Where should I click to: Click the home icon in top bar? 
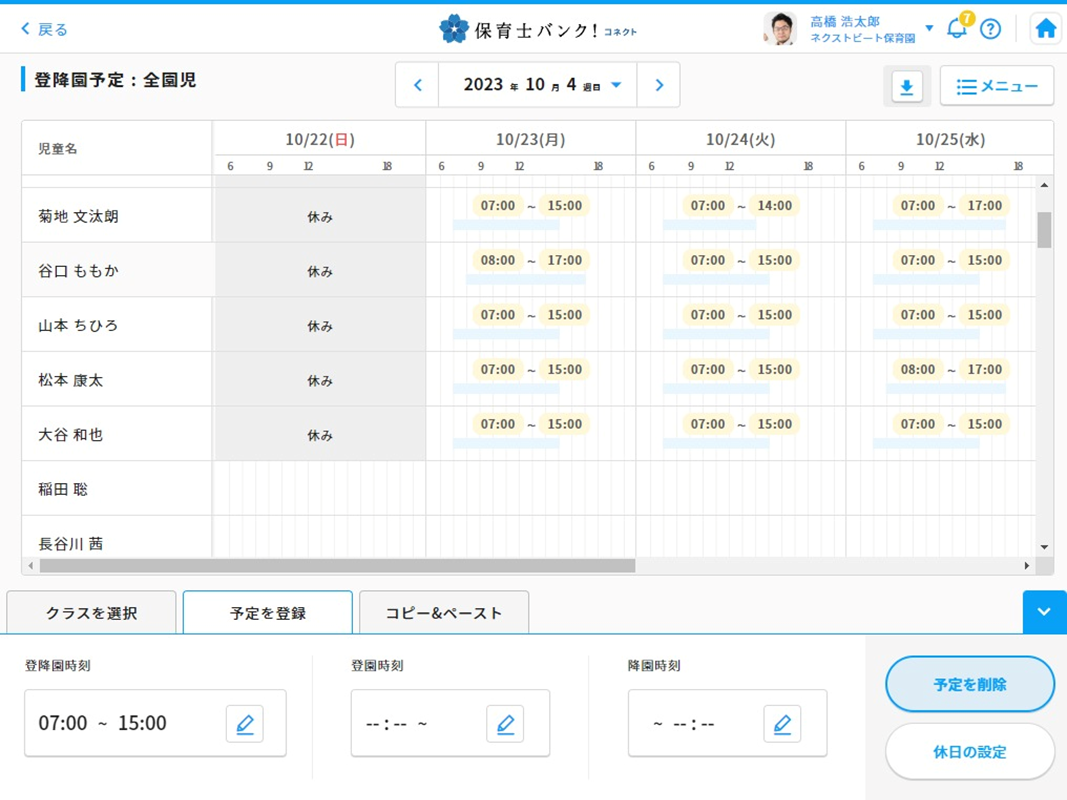pyautogui.click(x=1045, y=29)
